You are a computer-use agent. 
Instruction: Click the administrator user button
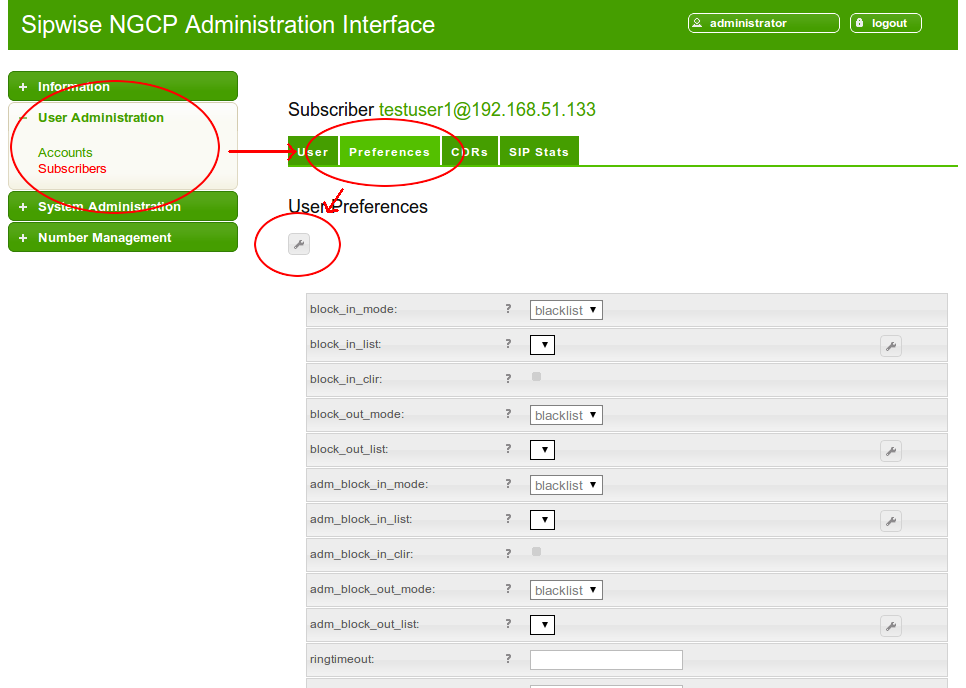[764, 23]
